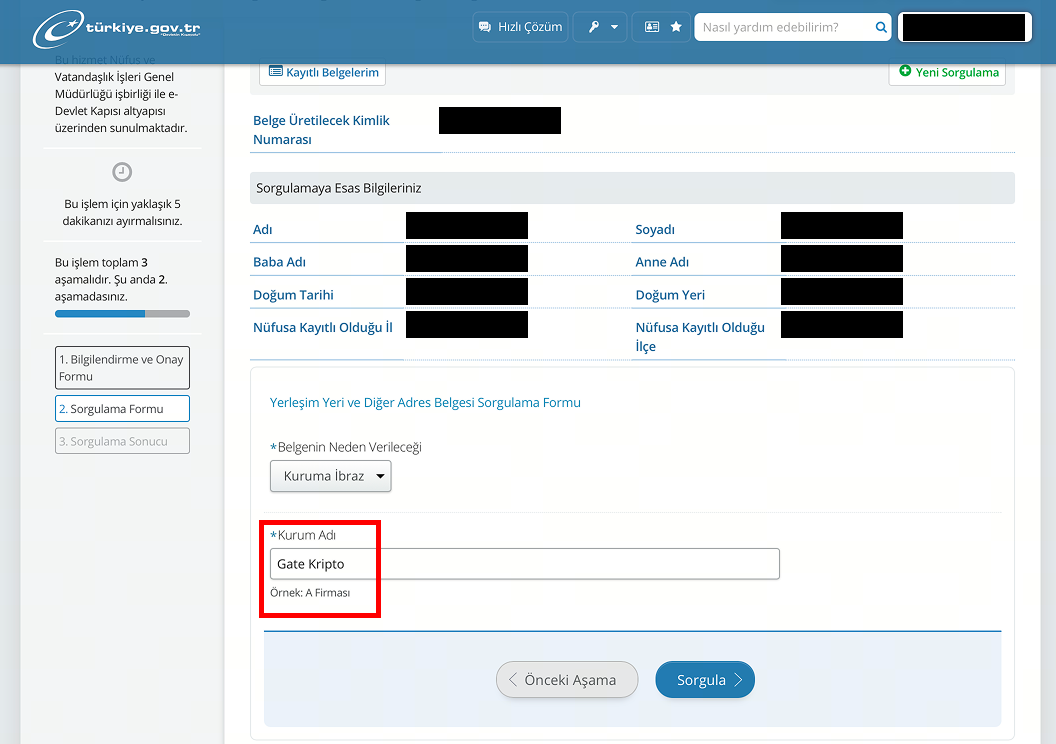This screenshot has height=744, width=1056.
Task: Open the Kuruma İbraz reason dropdown
Action: 330,476
